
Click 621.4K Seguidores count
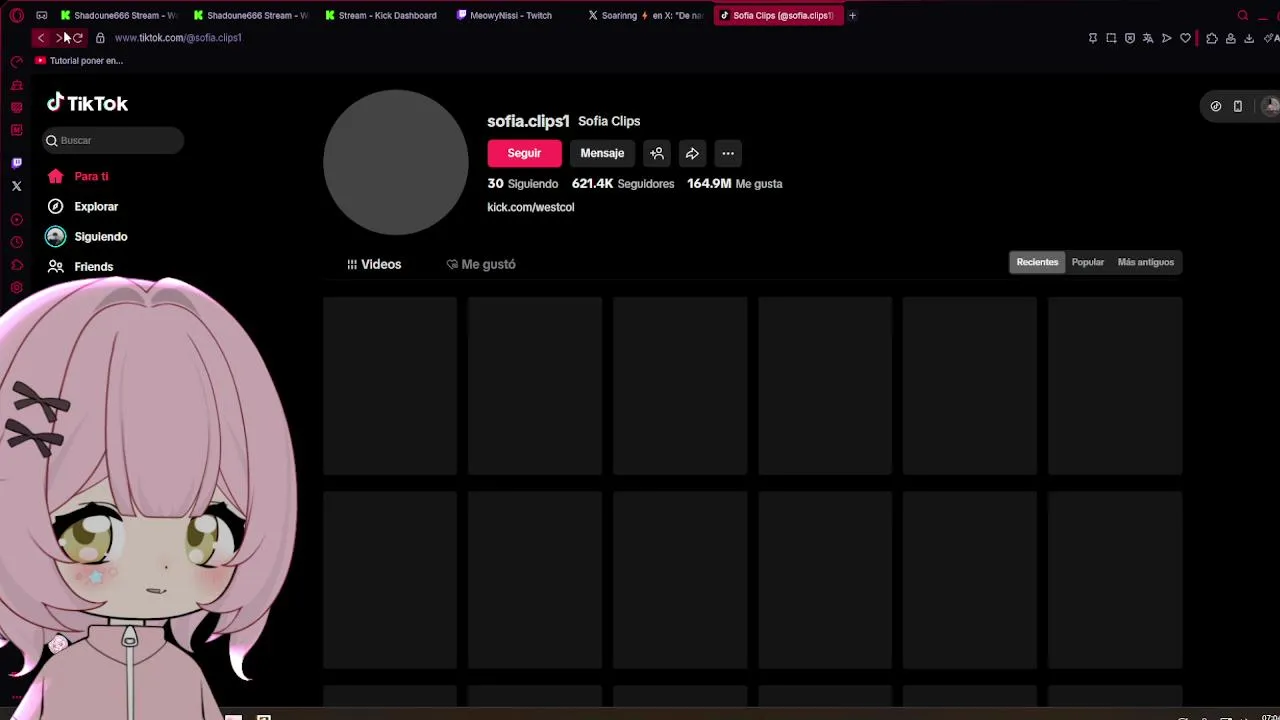coord(623,184)
